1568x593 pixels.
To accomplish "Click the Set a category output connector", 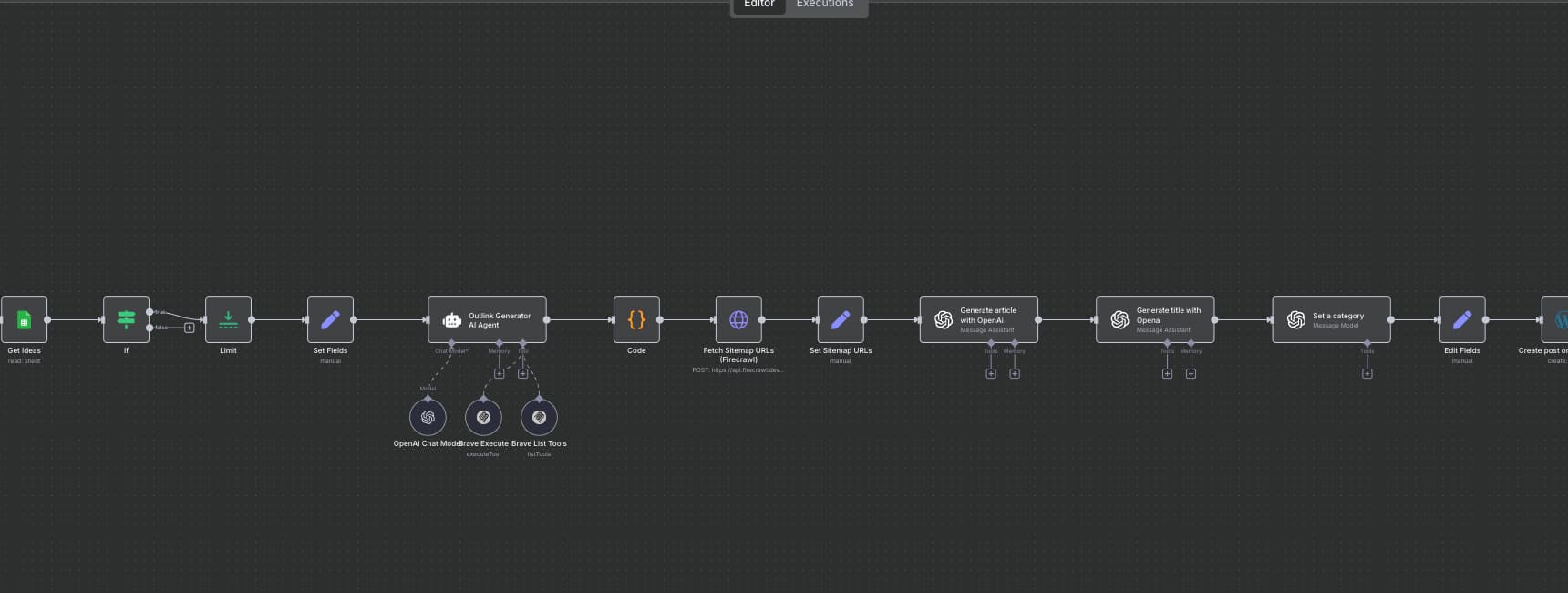I will tap(1391, 319).
